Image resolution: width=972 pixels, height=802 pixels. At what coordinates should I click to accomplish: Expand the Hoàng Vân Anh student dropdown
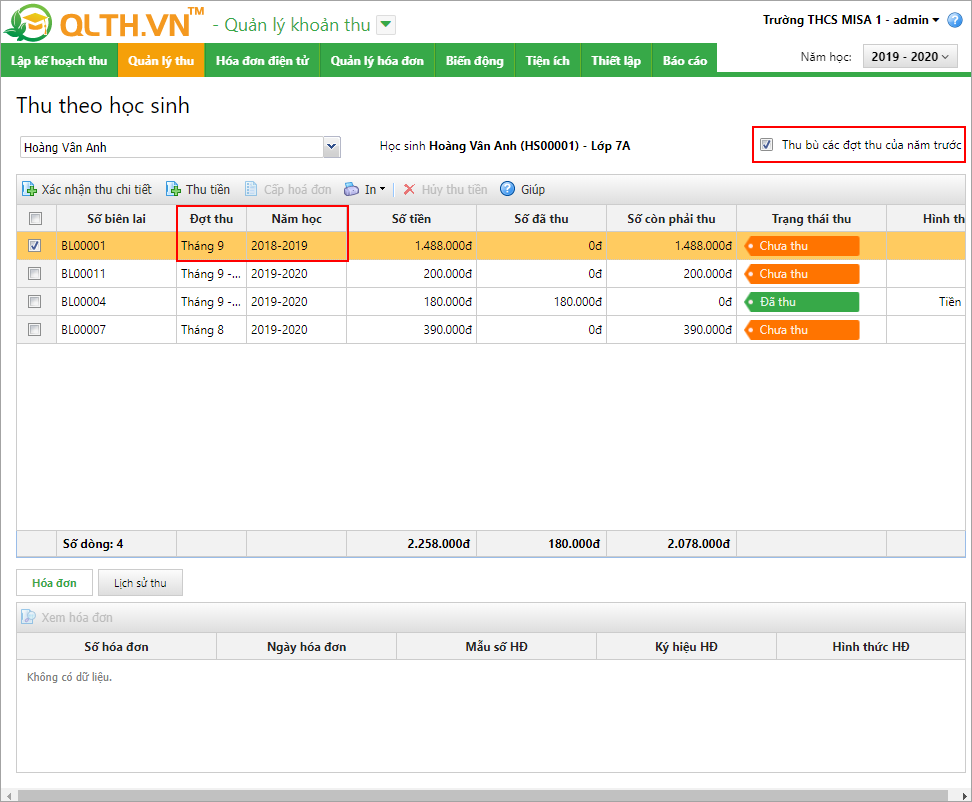pos(332,147)
